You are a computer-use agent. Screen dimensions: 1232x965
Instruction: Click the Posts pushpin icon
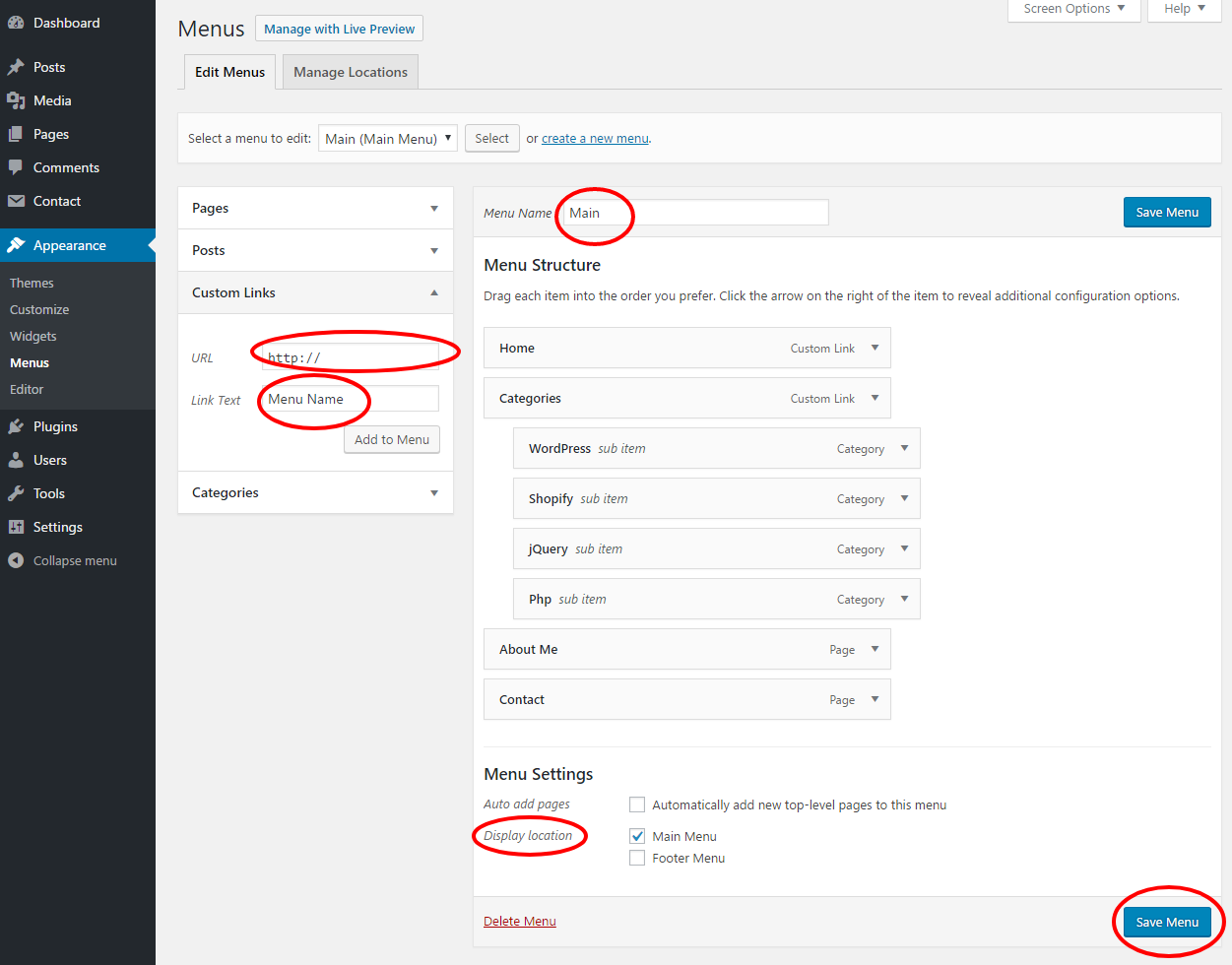[x=16, y=67]
